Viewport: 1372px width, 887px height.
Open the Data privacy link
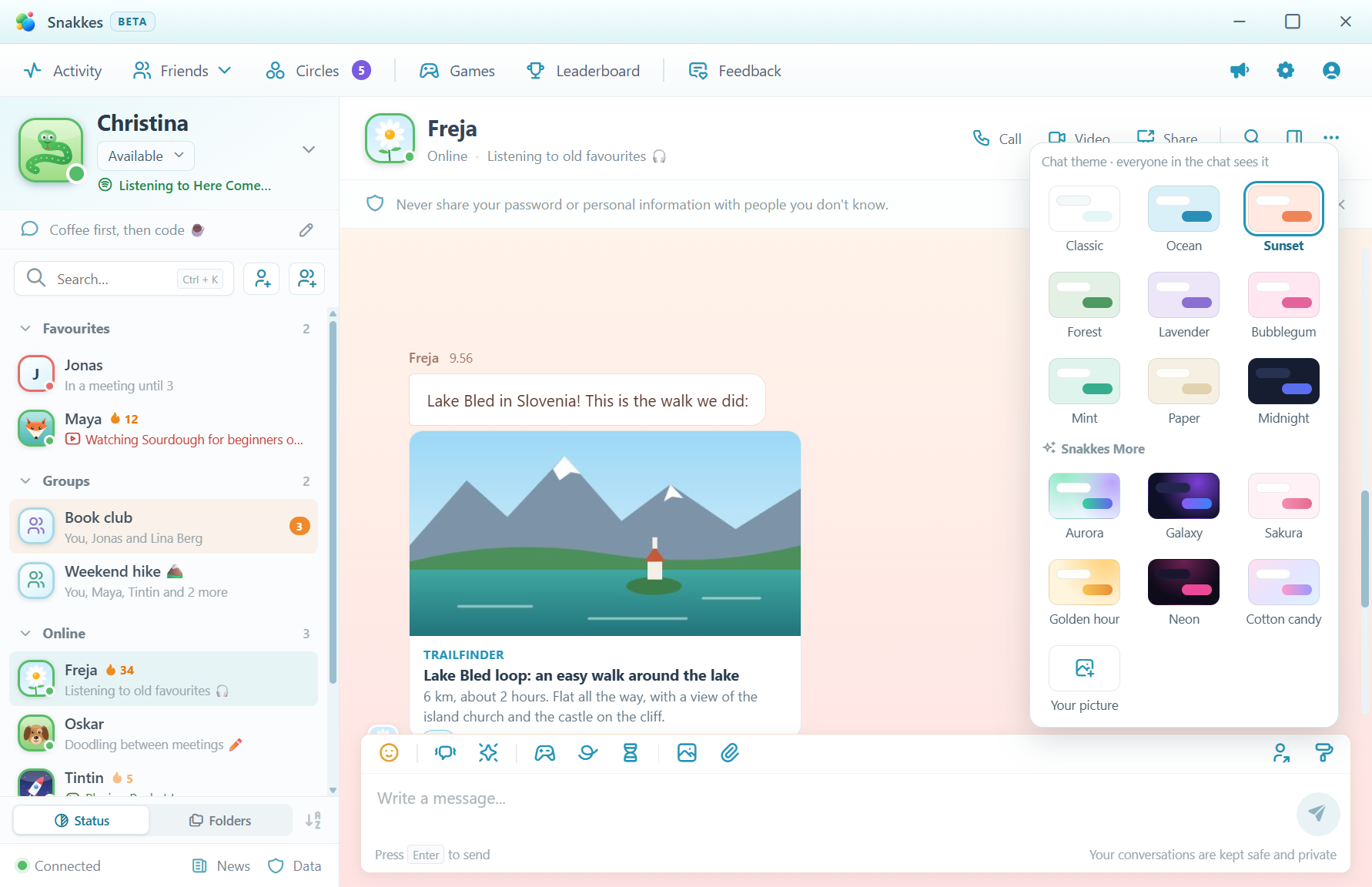(x=295, y=866)
